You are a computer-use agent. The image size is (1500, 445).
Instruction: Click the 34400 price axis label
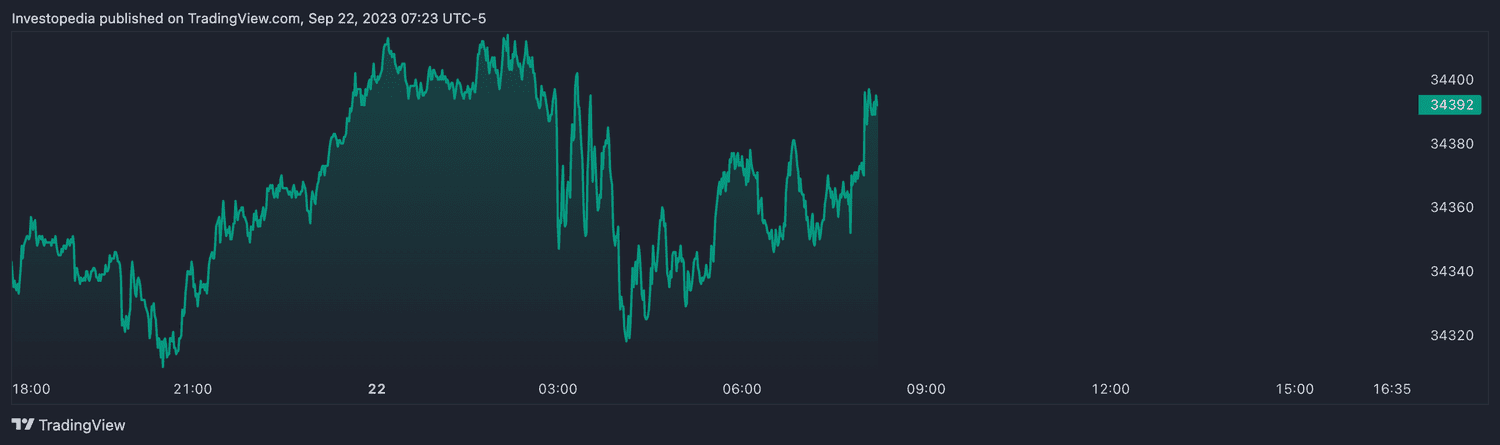(1452, 80)
